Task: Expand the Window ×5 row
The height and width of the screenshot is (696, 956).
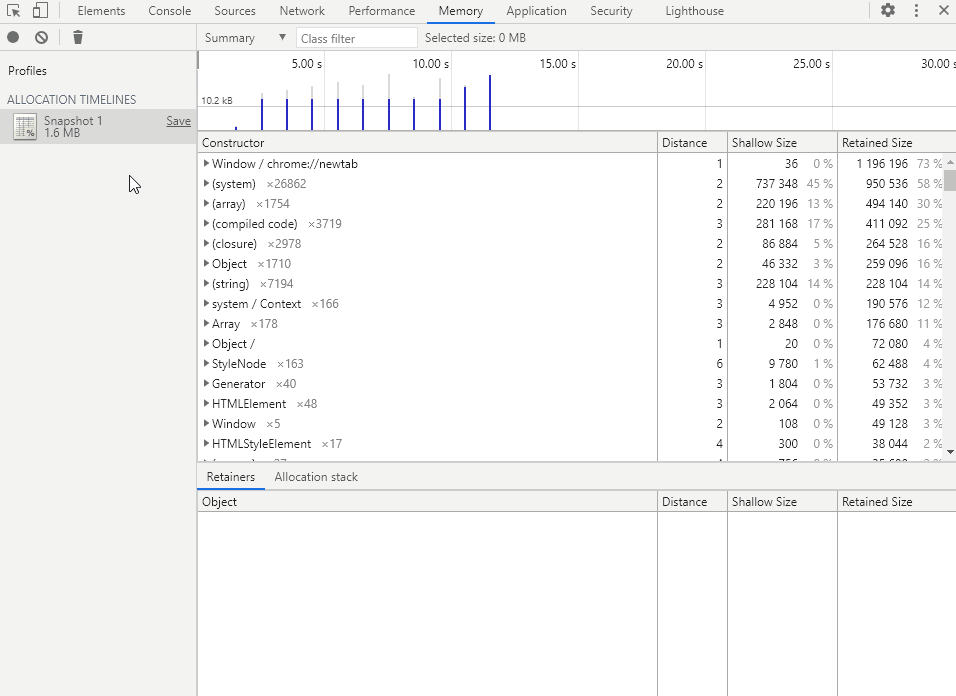Action: tap(206, 424)
